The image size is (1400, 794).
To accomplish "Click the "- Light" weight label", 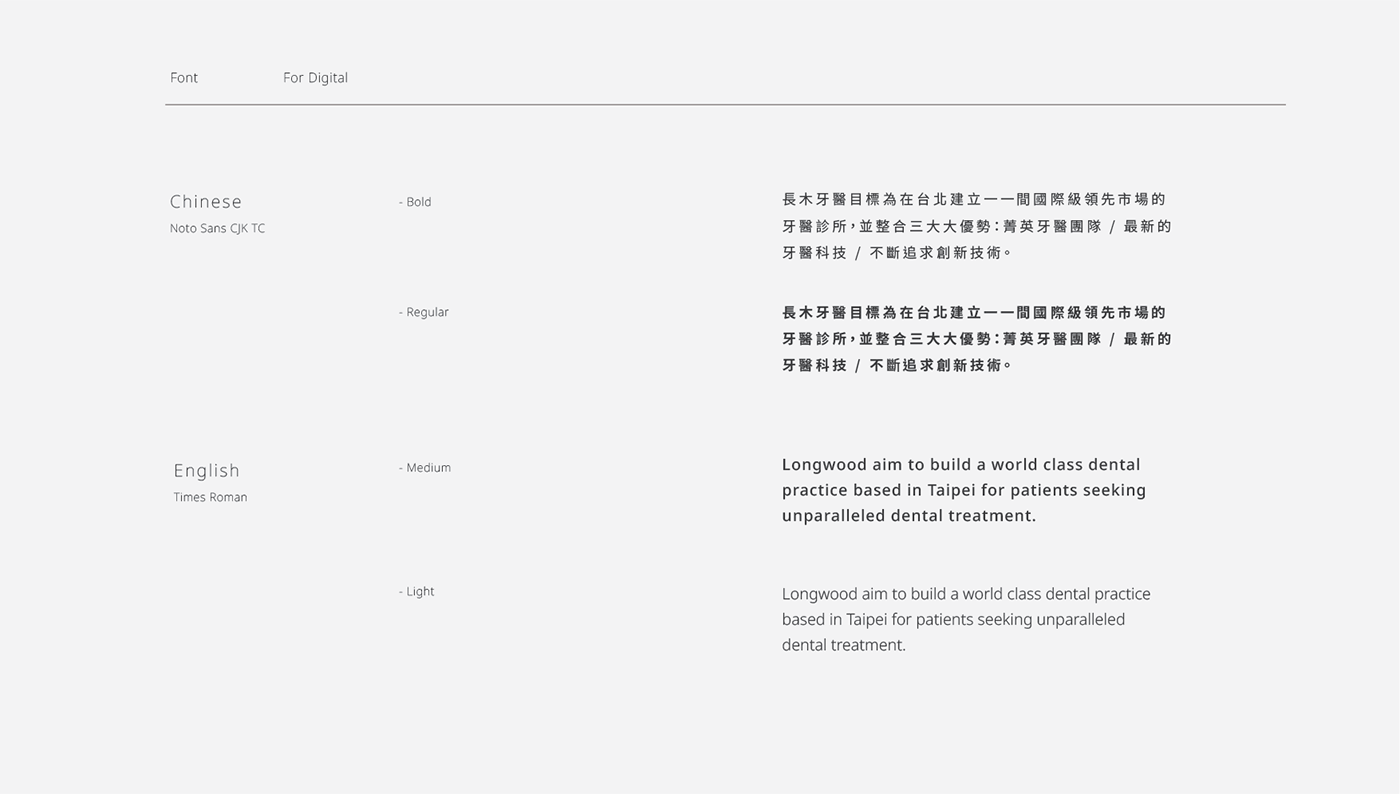I will click(x=417, y=592).
